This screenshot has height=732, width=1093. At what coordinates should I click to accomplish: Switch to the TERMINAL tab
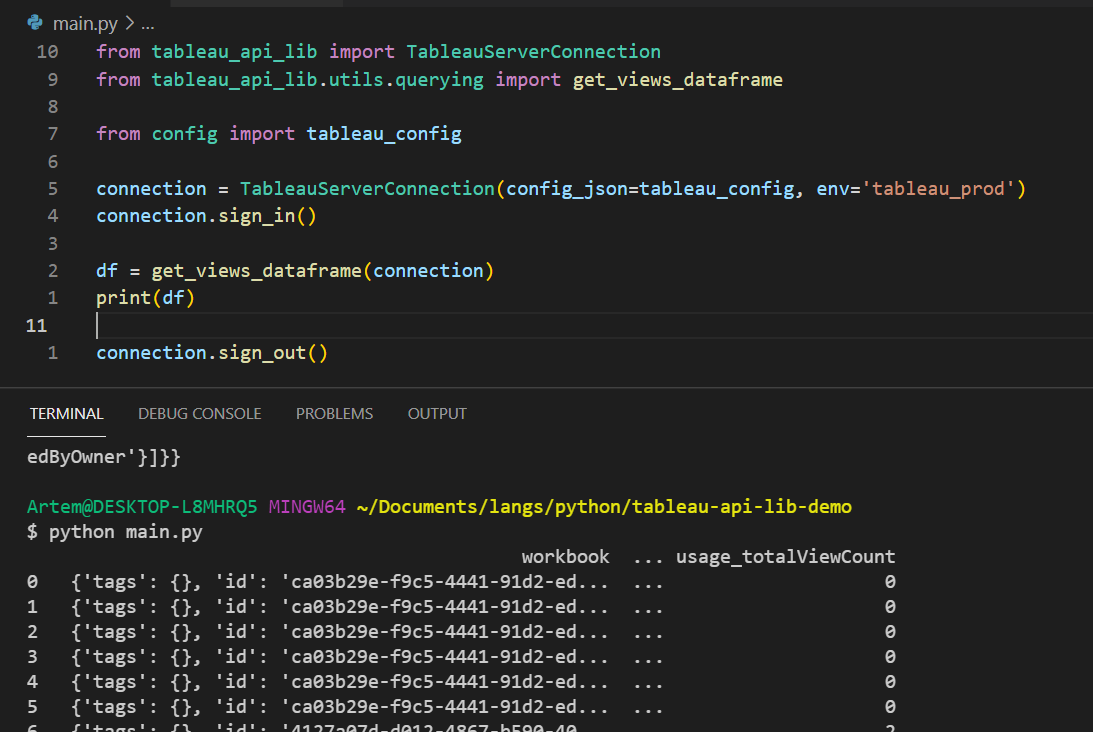(66, 413)
